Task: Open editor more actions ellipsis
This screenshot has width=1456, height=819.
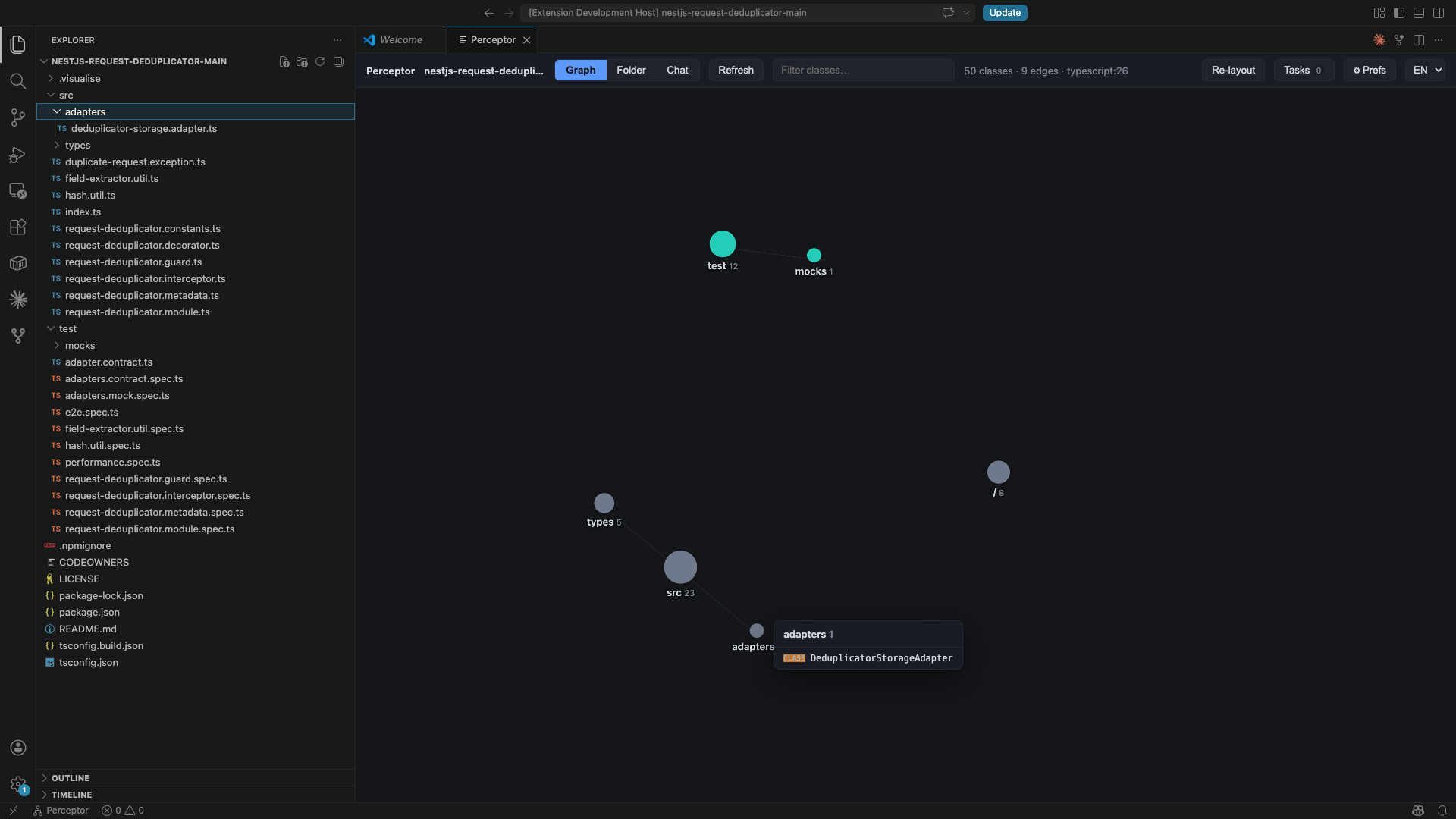Action: 1439,40
